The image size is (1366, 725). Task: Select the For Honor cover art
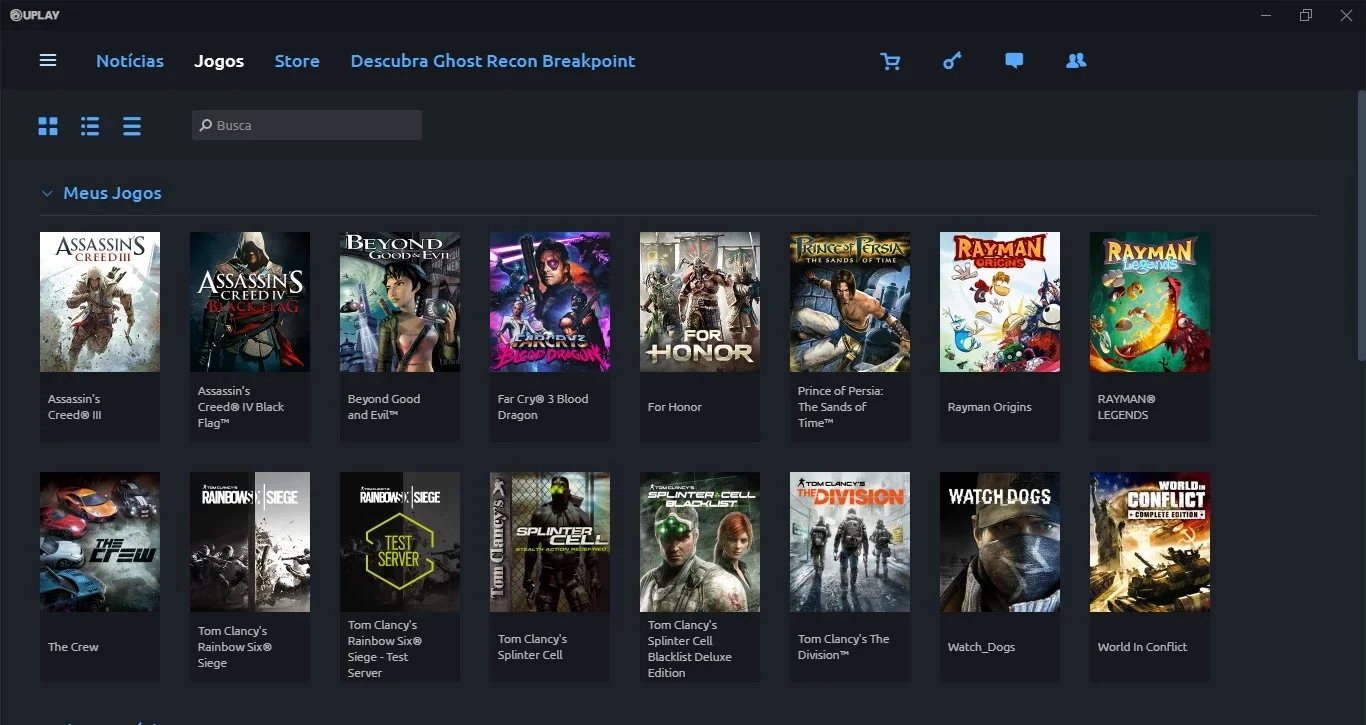click(700, 302)
